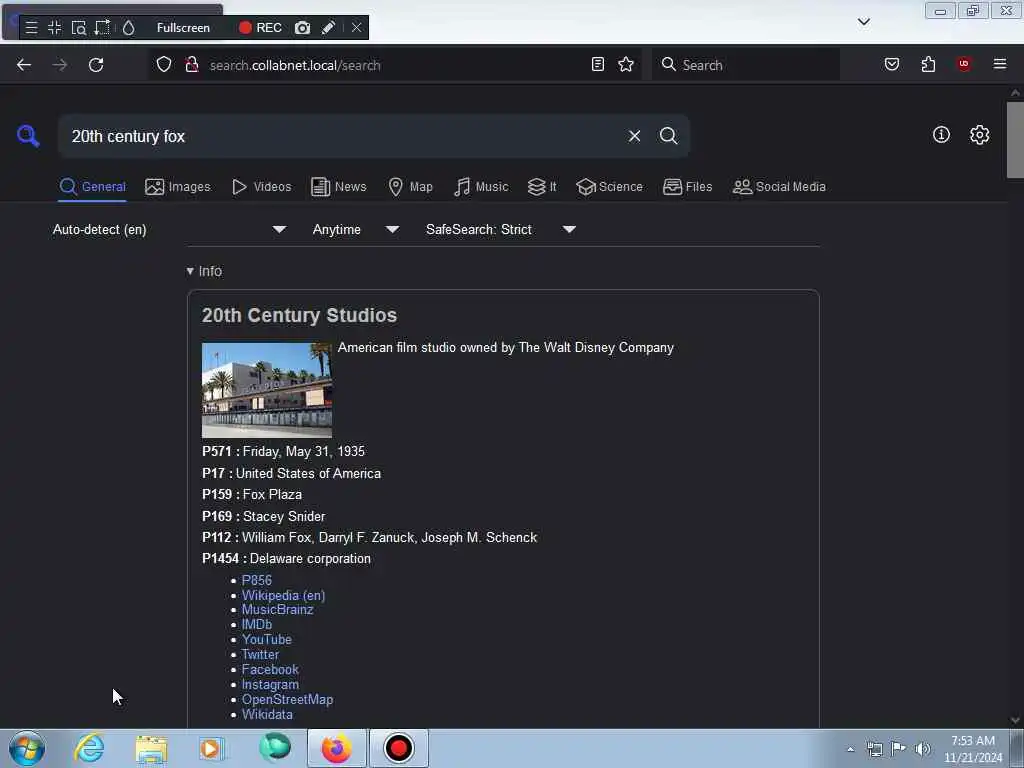Switch to the Files tab
This screenshot has height=768, width=1024.
[x=688, y=187]
